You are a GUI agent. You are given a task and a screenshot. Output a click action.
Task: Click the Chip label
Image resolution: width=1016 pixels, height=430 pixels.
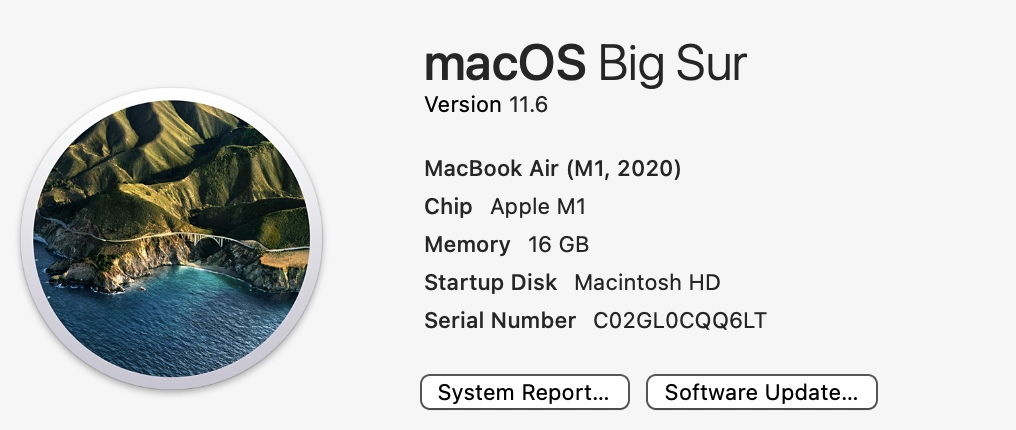coord(448,207)
